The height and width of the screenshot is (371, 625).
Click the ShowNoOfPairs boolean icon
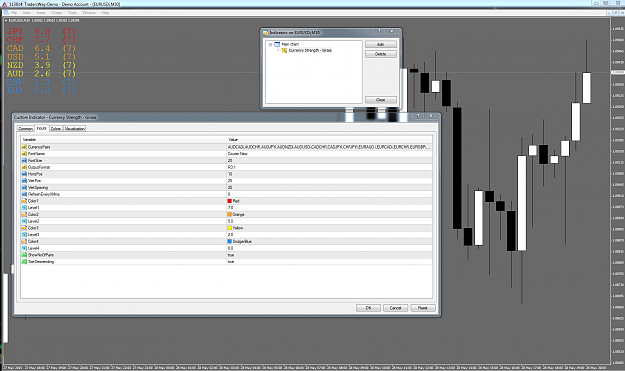point(24,255)
